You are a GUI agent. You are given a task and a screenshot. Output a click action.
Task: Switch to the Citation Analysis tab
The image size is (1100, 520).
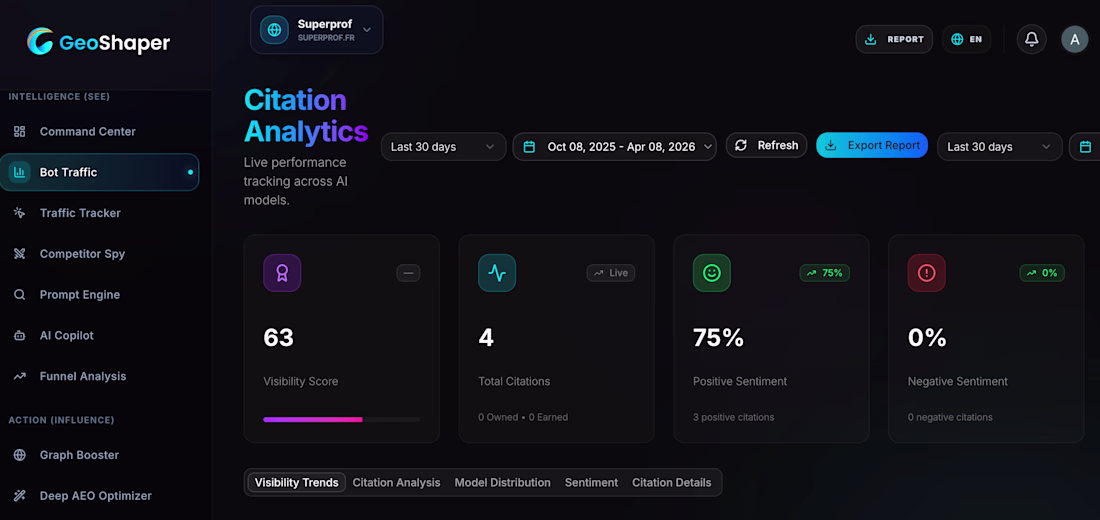pos(396,482)
